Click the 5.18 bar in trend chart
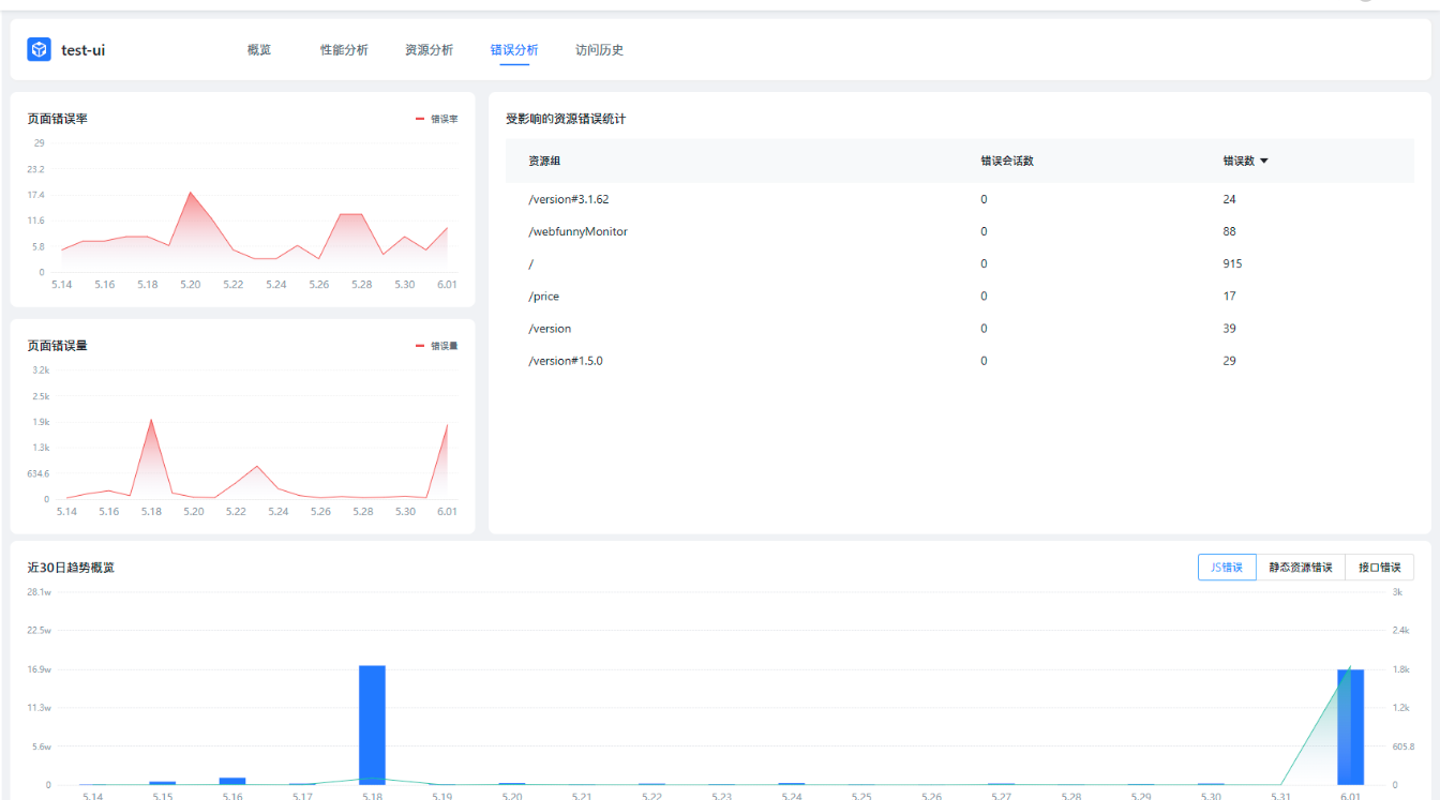Screen dimensions: 1440x800 point(372,725)
